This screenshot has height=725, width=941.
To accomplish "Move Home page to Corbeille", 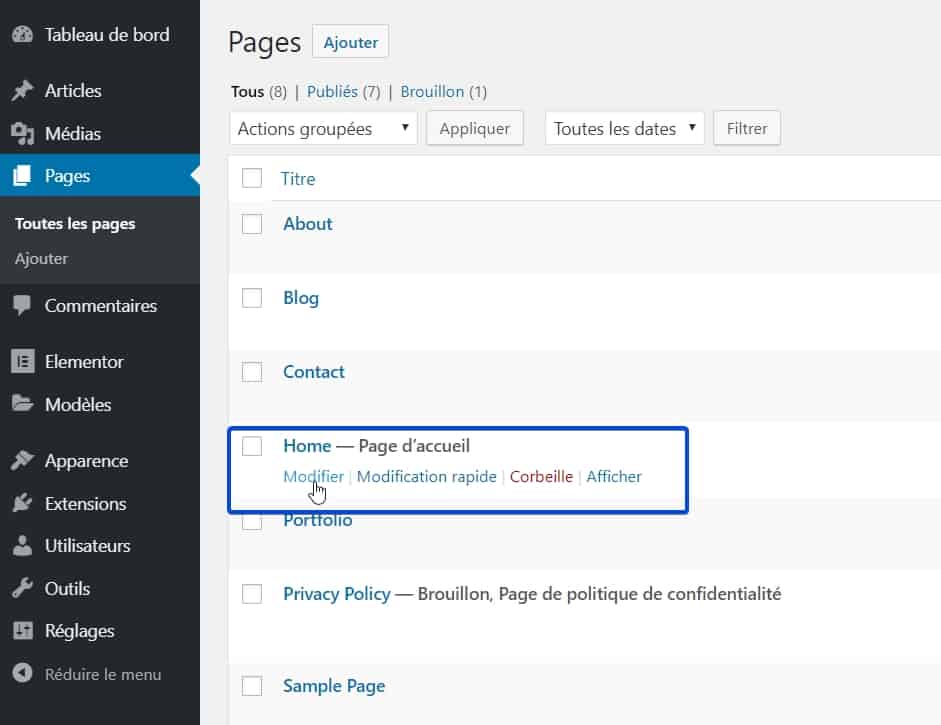I will click(541, 477).
